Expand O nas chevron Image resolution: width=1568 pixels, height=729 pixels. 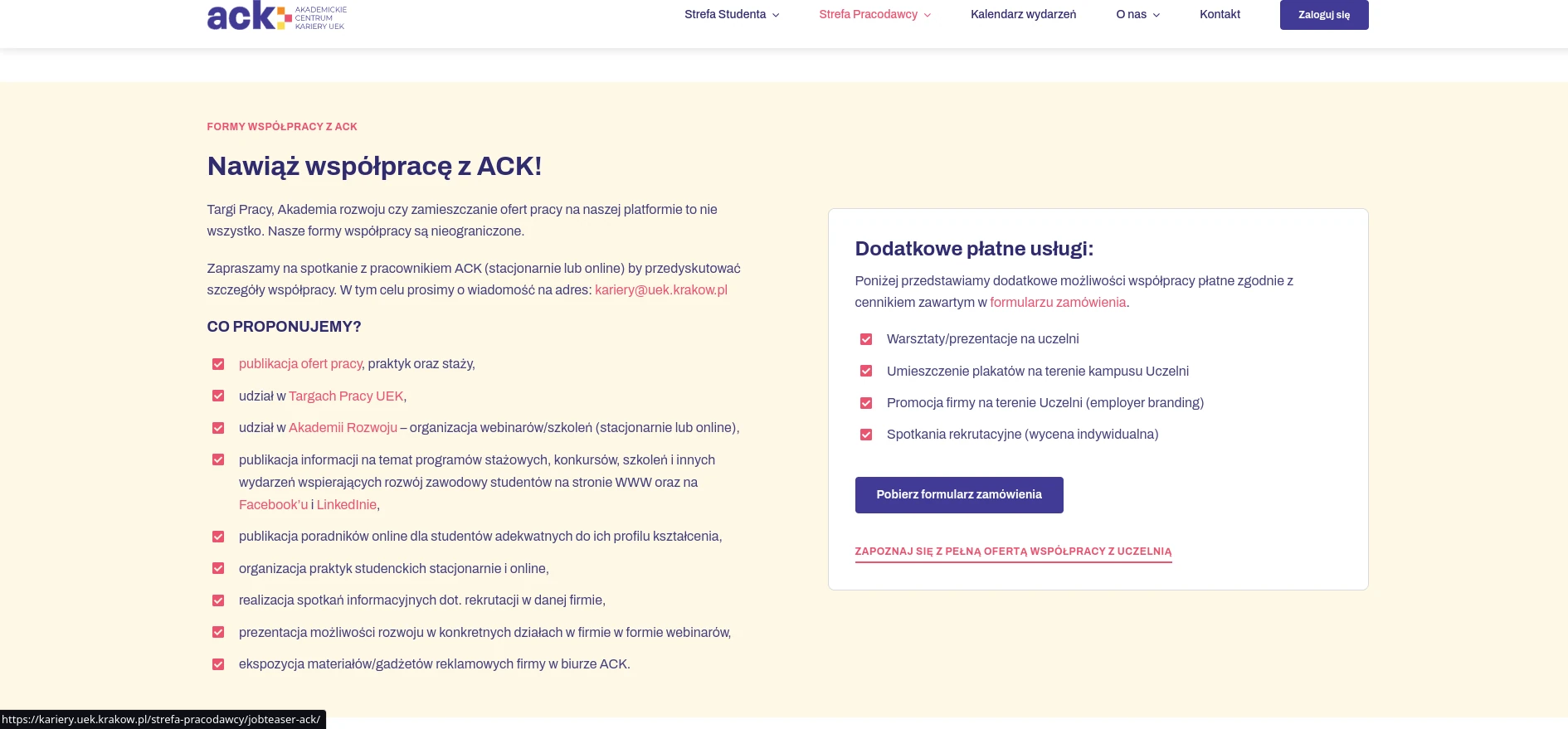[x=1157, y=15]
